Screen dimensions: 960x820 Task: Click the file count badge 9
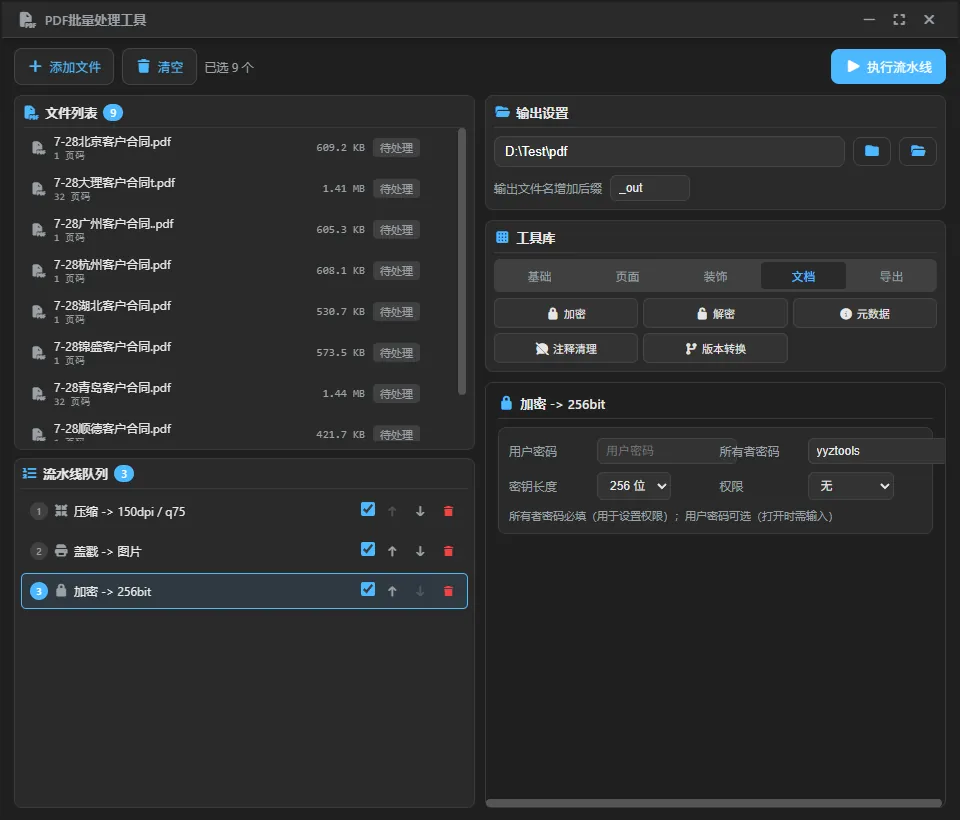[x=113, y=113]
